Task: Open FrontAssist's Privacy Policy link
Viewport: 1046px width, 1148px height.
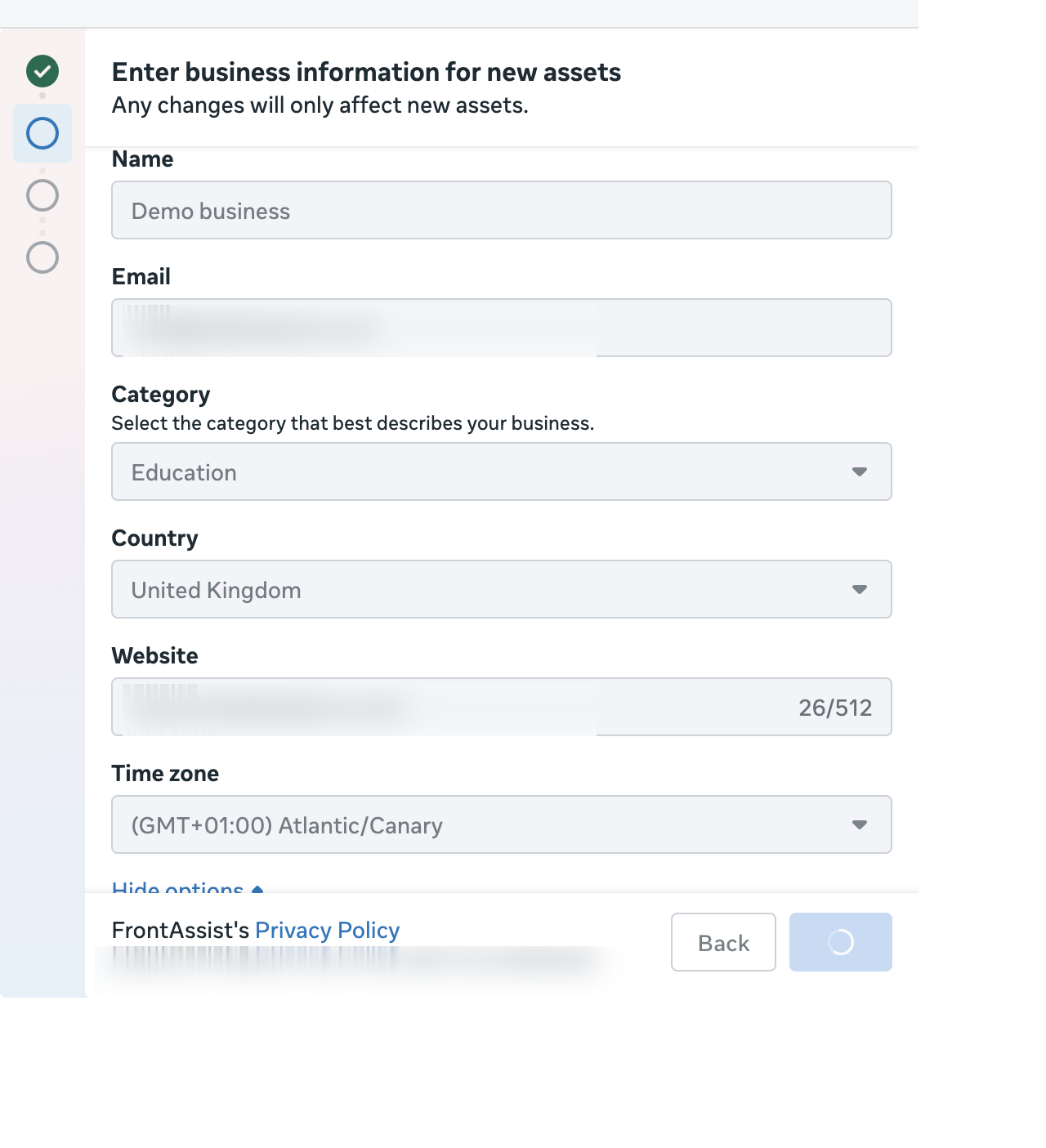Action: 327,930
